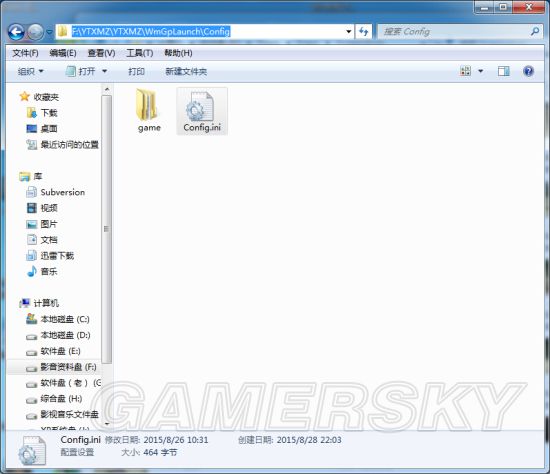Click the navigation pane scrollbar thumb
The width and height of the screenshot is (550, 474).
[107, 229]
